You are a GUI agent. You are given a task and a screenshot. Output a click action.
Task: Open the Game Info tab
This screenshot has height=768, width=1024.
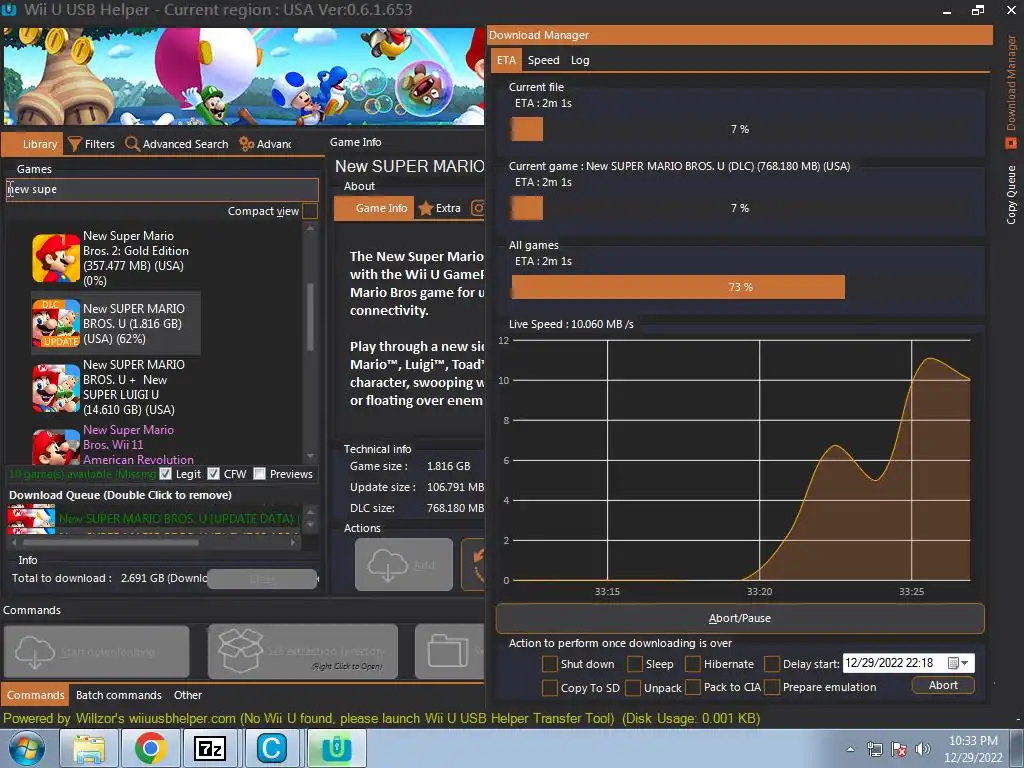pyautogui.click(x=374, y=208)
